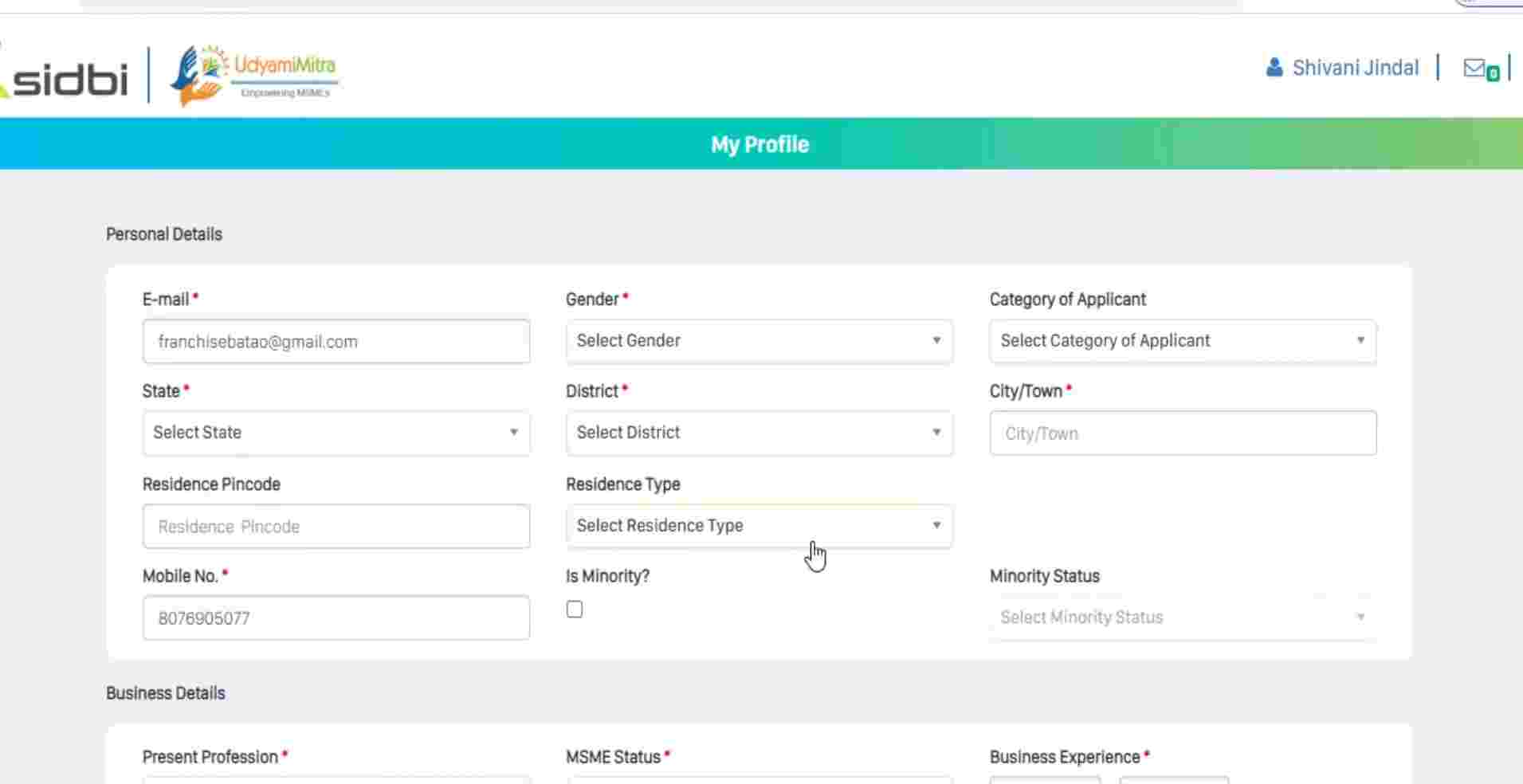Click the green message count badge
Viewport: 1523px width, 784px height.
click(x=1493, y=74)
